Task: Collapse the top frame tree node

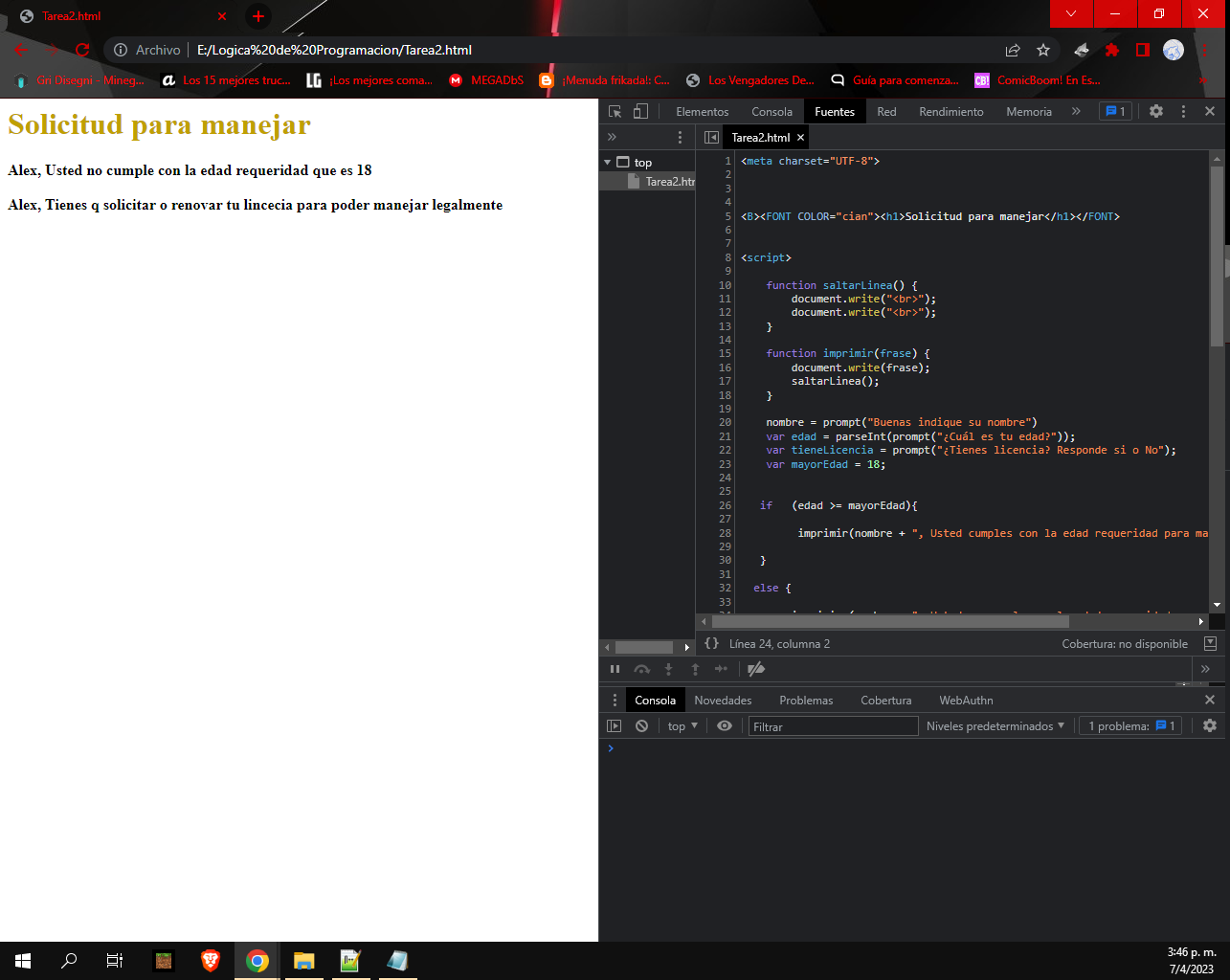Action: click(608, 163)
